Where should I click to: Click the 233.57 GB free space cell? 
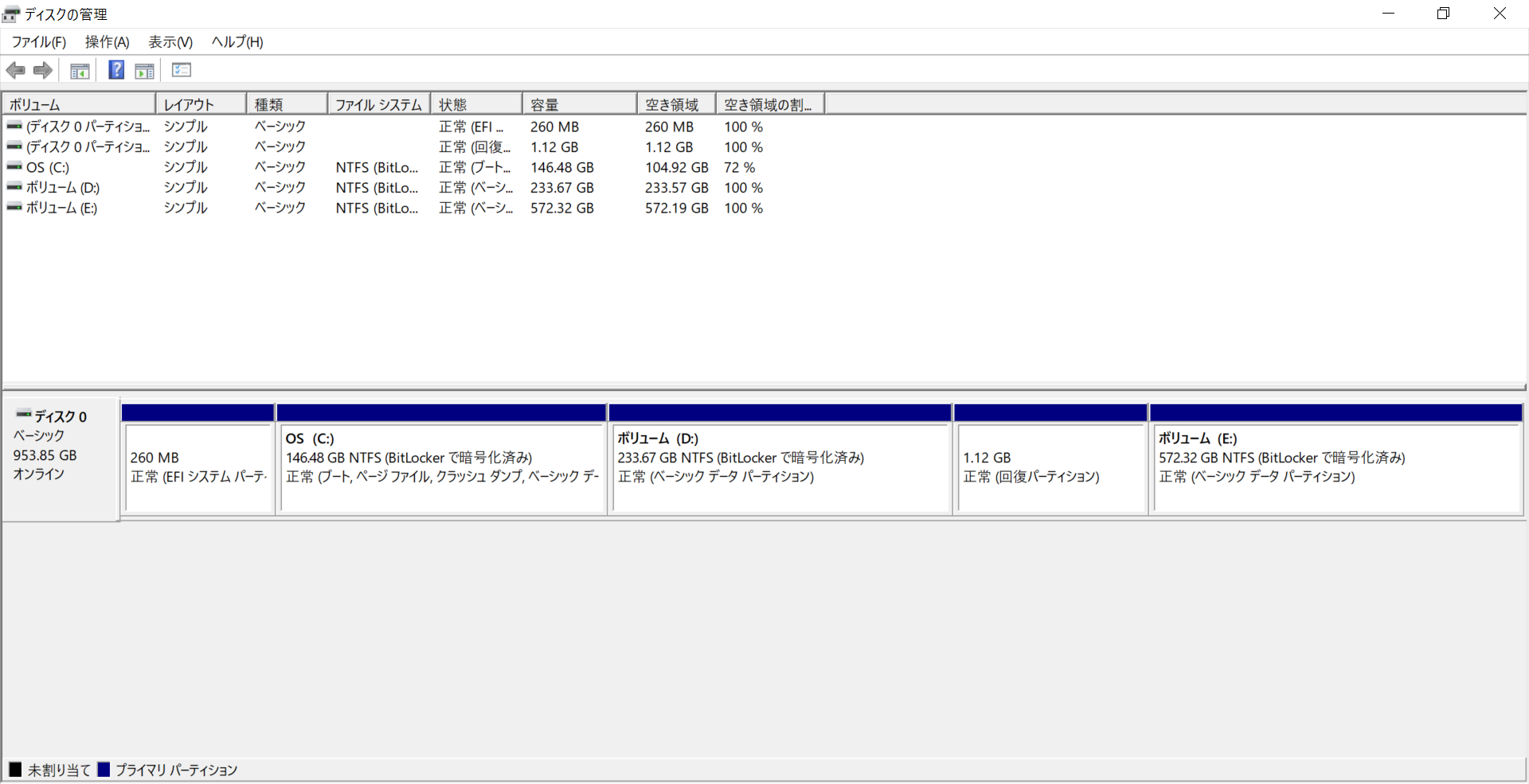pos(677,188)
